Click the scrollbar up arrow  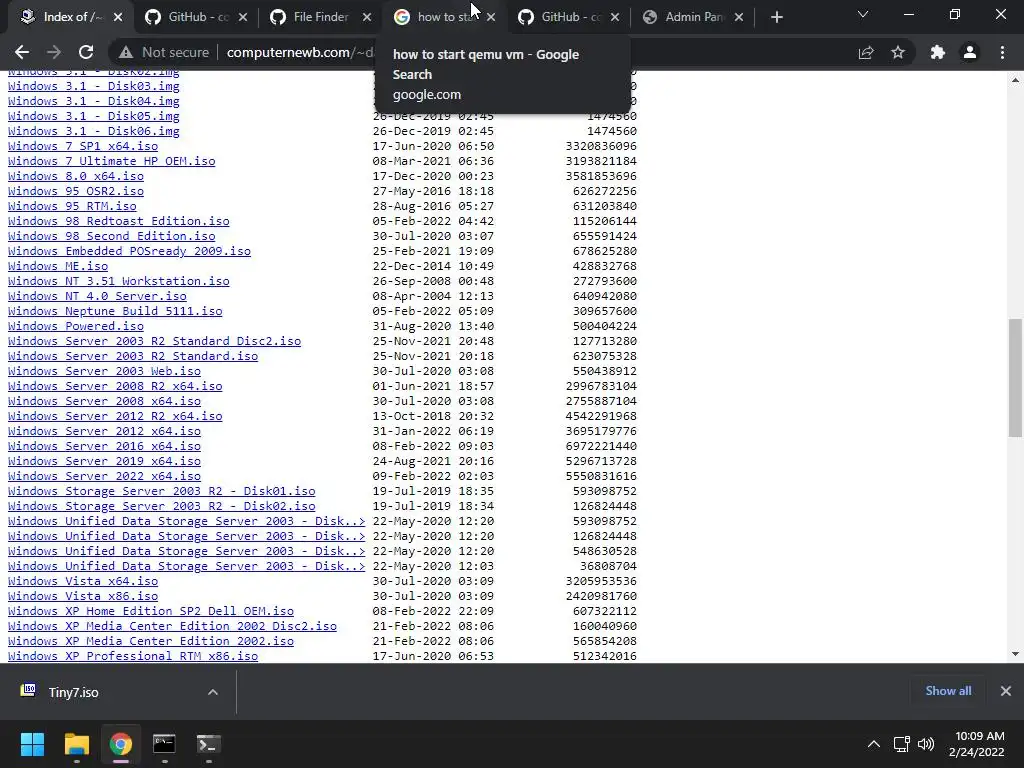click(1015, 80)
